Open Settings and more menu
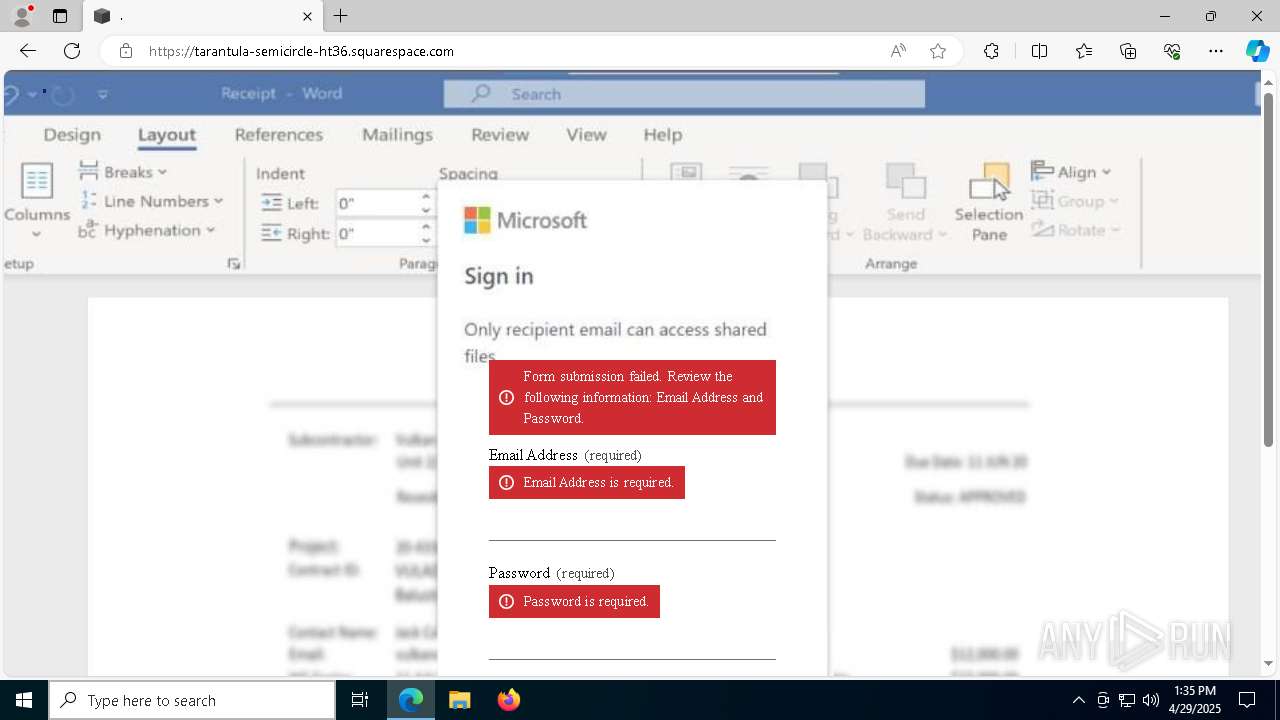Screen dimensions: 1280x720 pos(1216,51)
